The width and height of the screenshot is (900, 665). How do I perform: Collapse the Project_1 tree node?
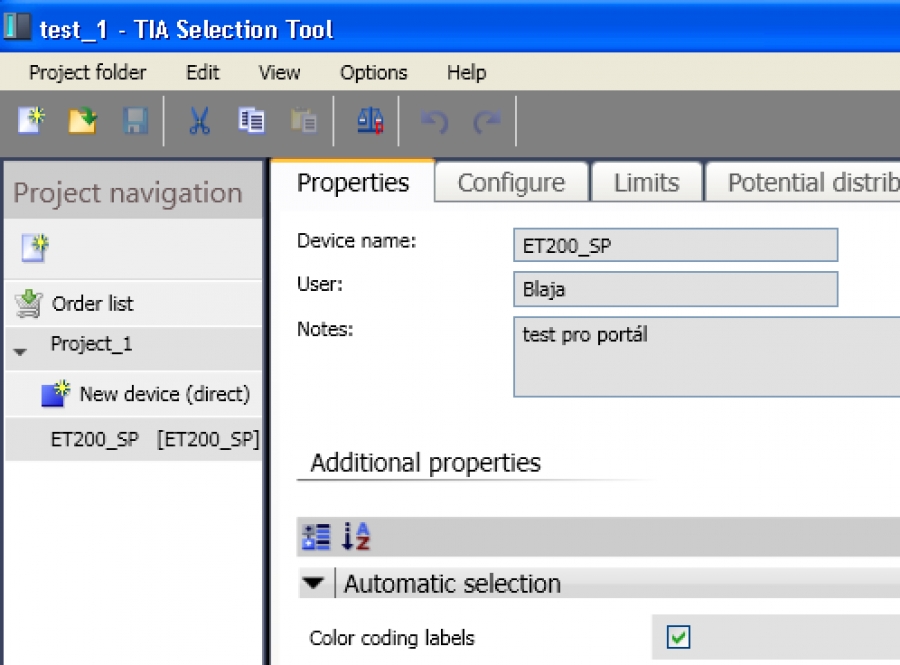[x=21, y=351]
